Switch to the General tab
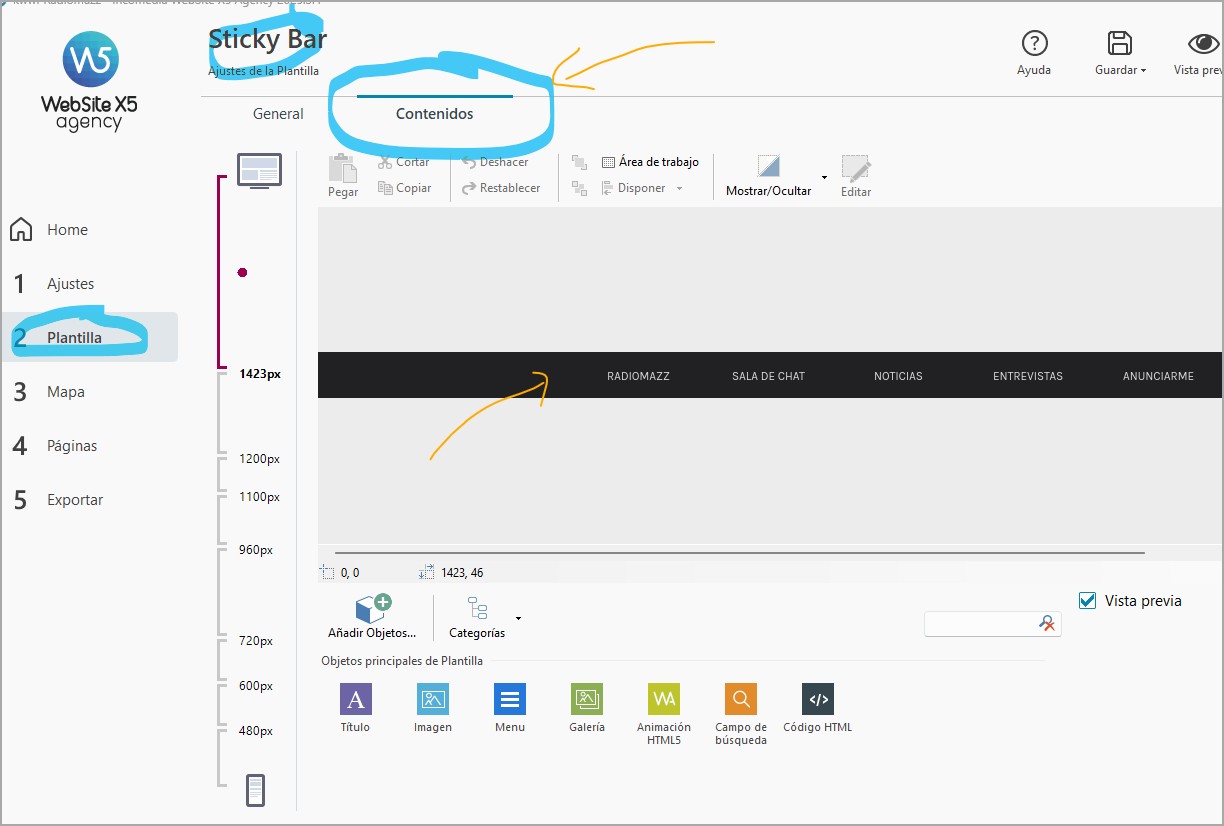 pyautogui.click(x=278, y=114)
